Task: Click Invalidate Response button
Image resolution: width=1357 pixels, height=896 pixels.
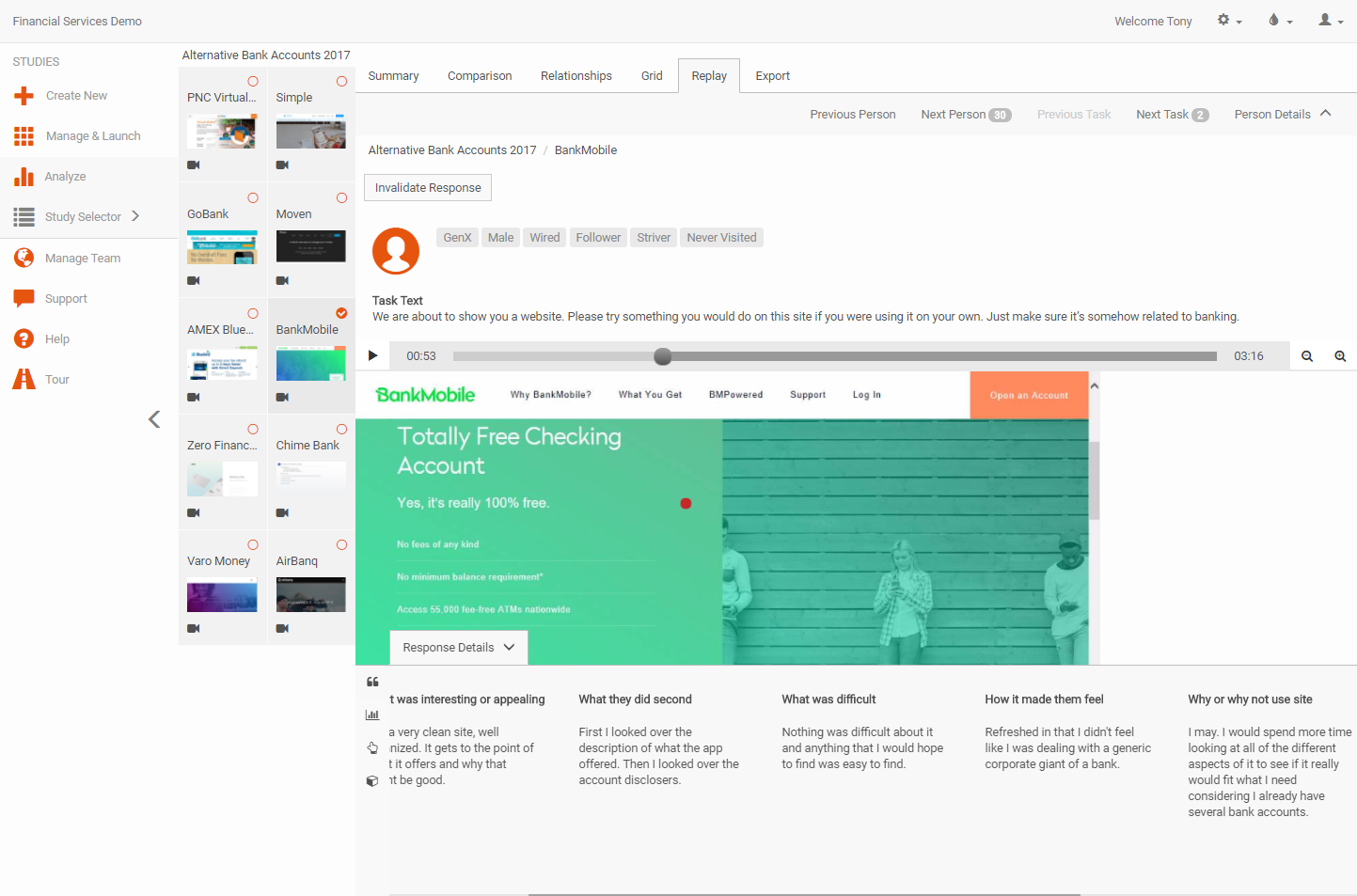Action: (x=428, y=188)
